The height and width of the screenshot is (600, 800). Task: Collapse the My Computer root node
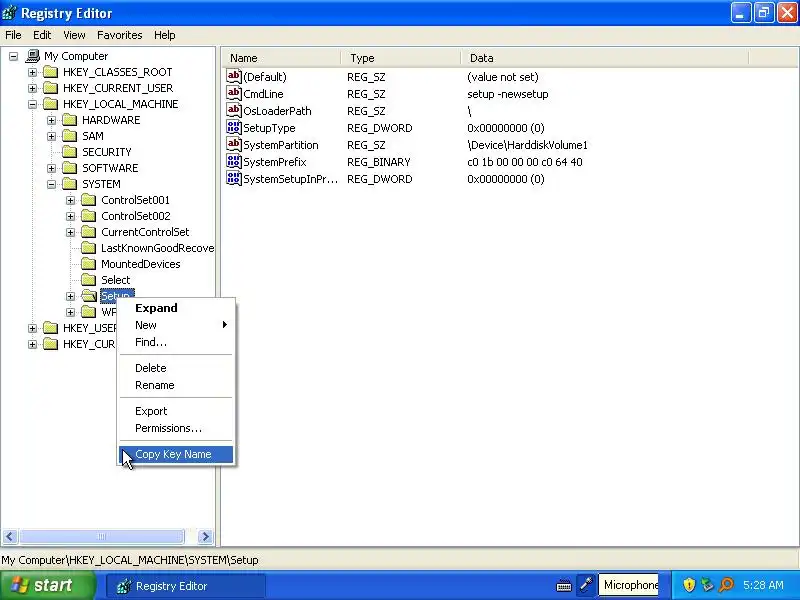point(13,56)
